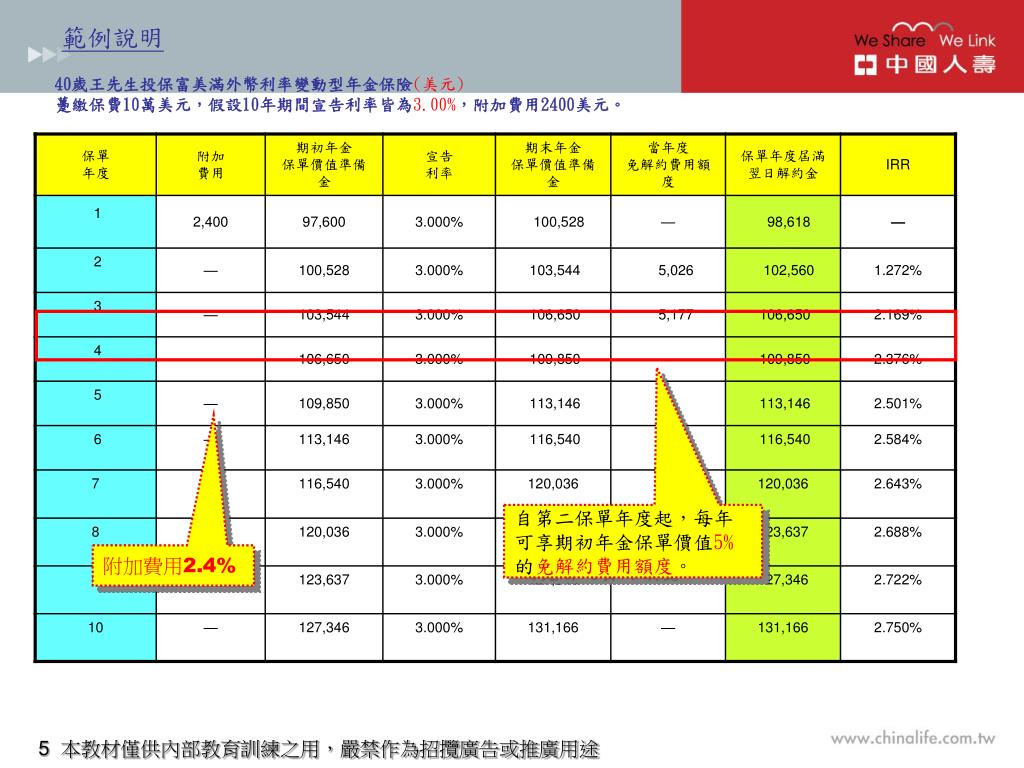The height and width of the screenshot is (768, 1024).
Task: Click the IRR value 2.501%
Action: [898, 404]
